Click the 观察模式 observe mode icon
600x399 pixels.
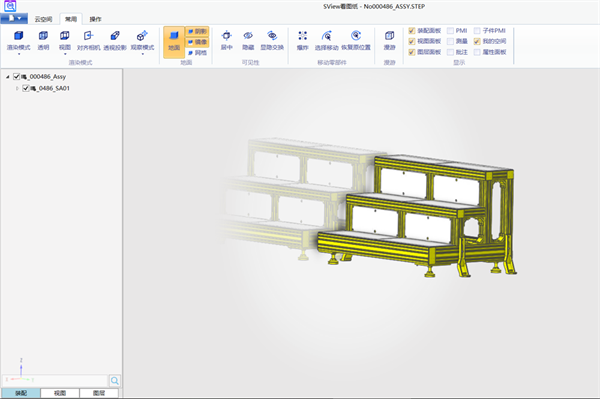(142, 36)
